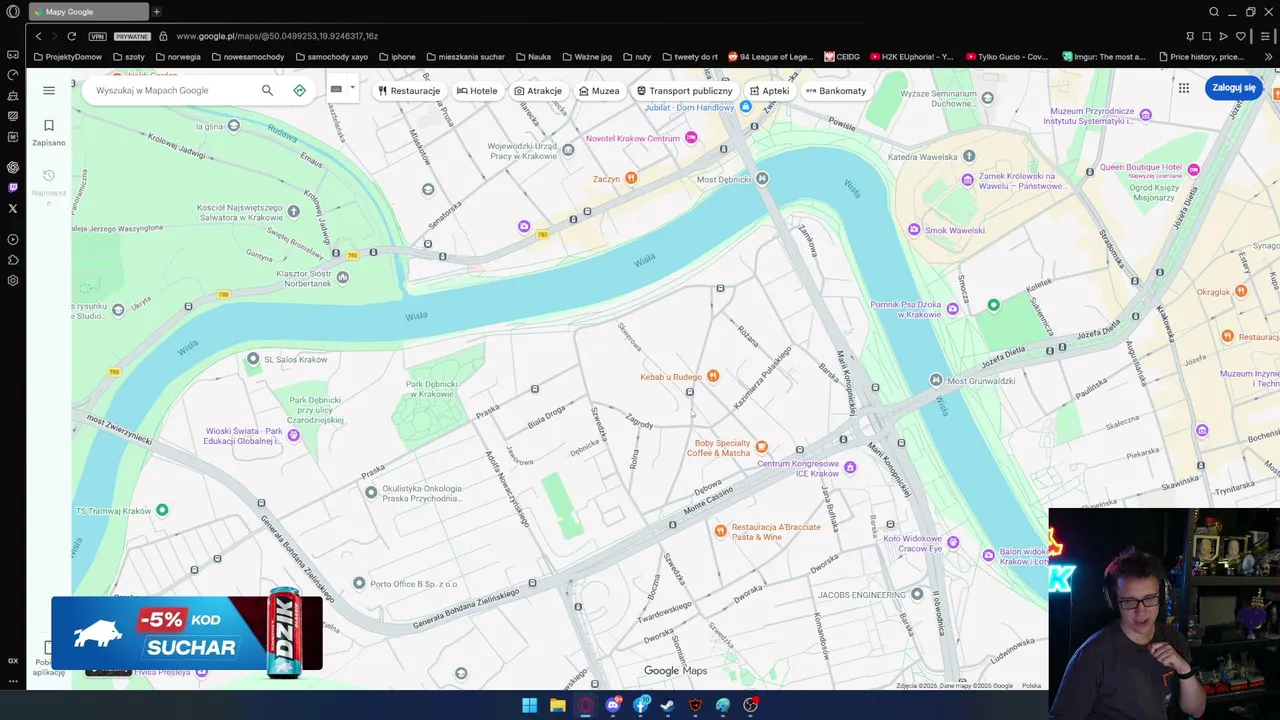The image size is (1280, 720).
Task: Reload the page in the browser
Action: coord(72,36)
